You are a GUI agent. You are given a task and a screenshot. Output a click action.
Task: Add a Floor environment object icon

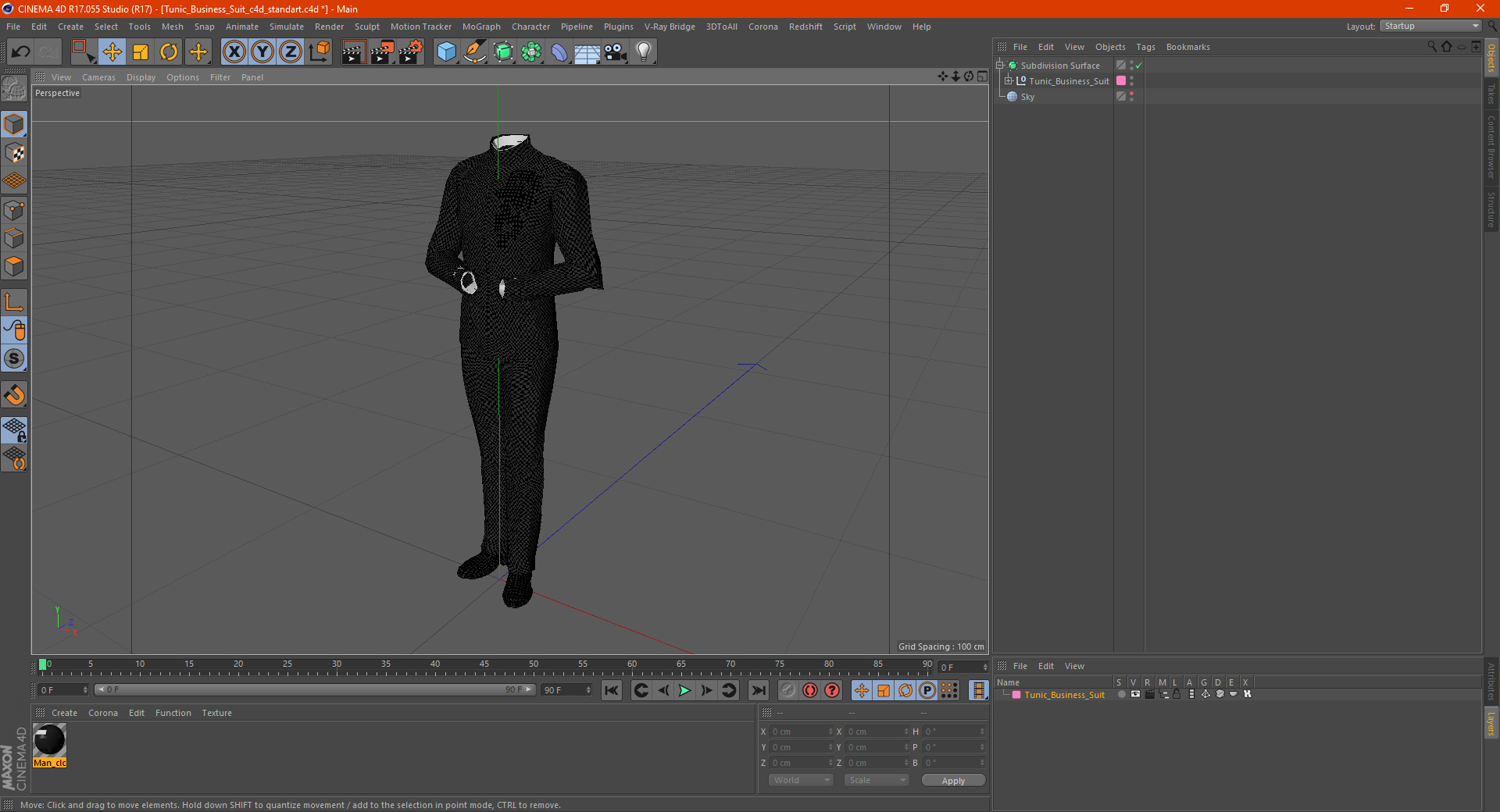(x=587, y=52)
